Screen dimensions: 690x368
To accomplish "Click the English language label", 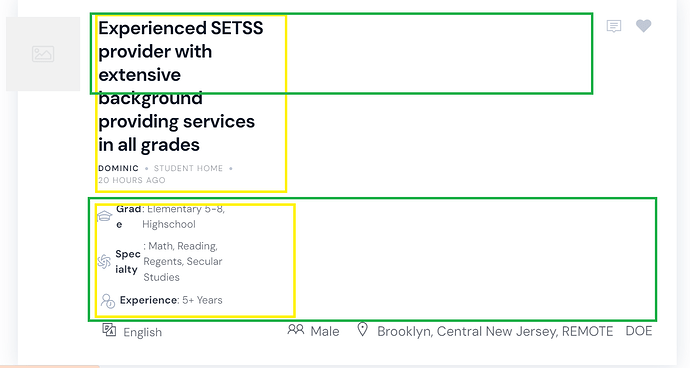I will coord(143,332).
